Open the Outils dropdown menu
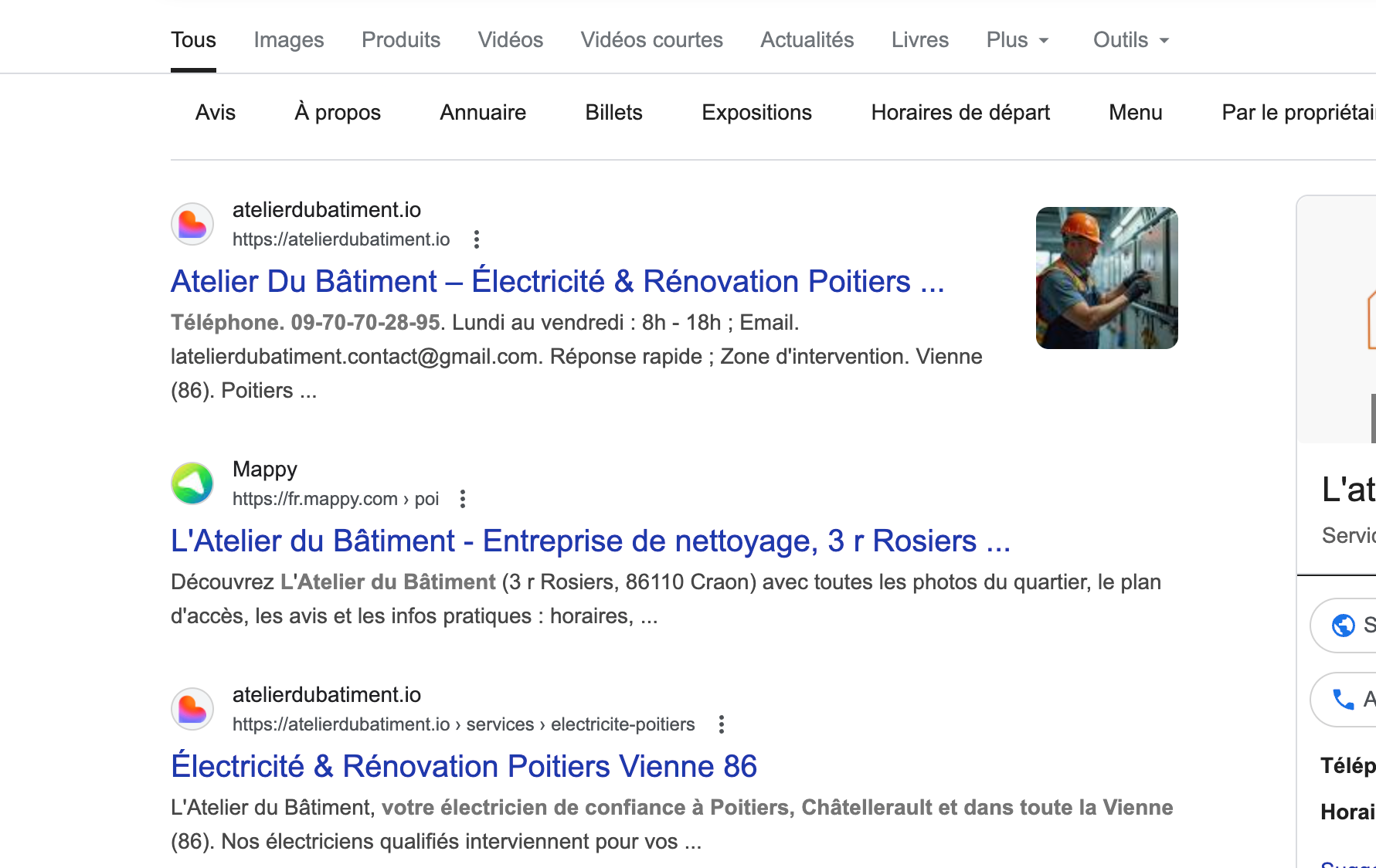Viewport: 1376px width, 868px height. pyautogui.click(x=1131, y=40)
